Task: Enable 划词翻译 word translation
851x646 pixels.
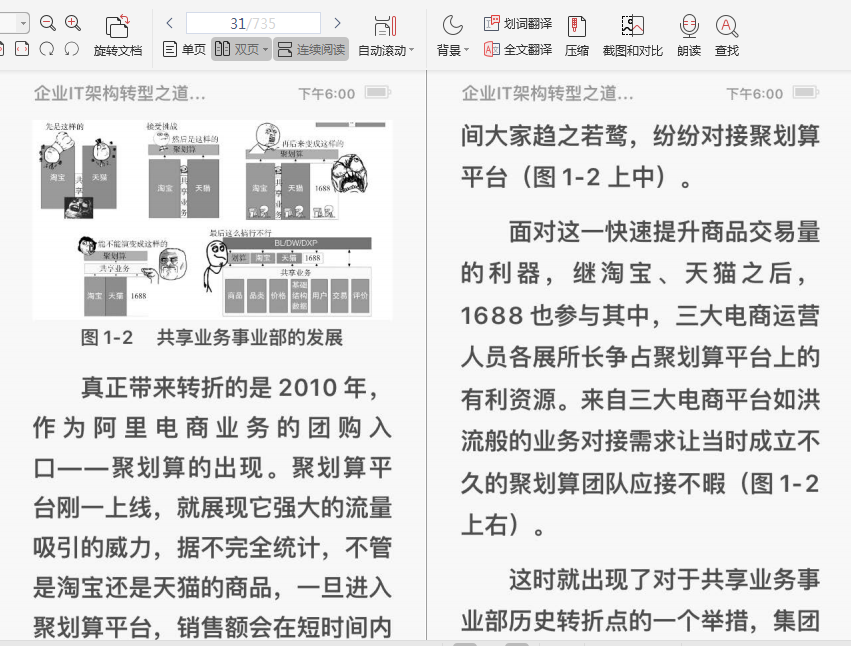Action: 518,23
